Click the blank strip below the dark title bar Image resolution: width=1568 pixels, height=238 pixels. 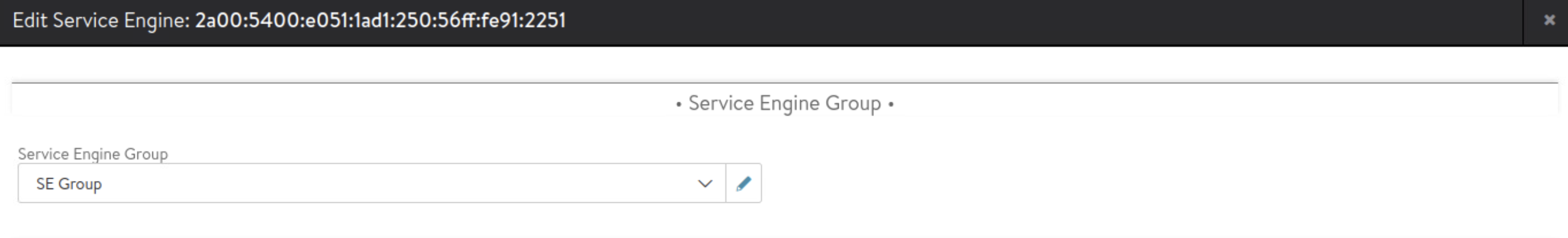(784, 64)
